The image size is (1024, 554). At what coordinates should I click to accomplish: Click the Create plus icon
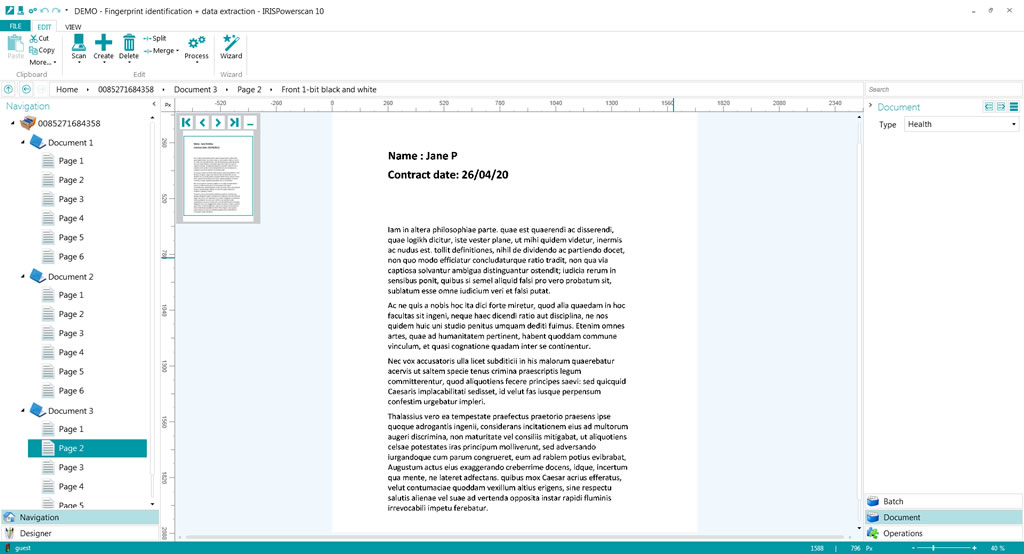[104, 43]
